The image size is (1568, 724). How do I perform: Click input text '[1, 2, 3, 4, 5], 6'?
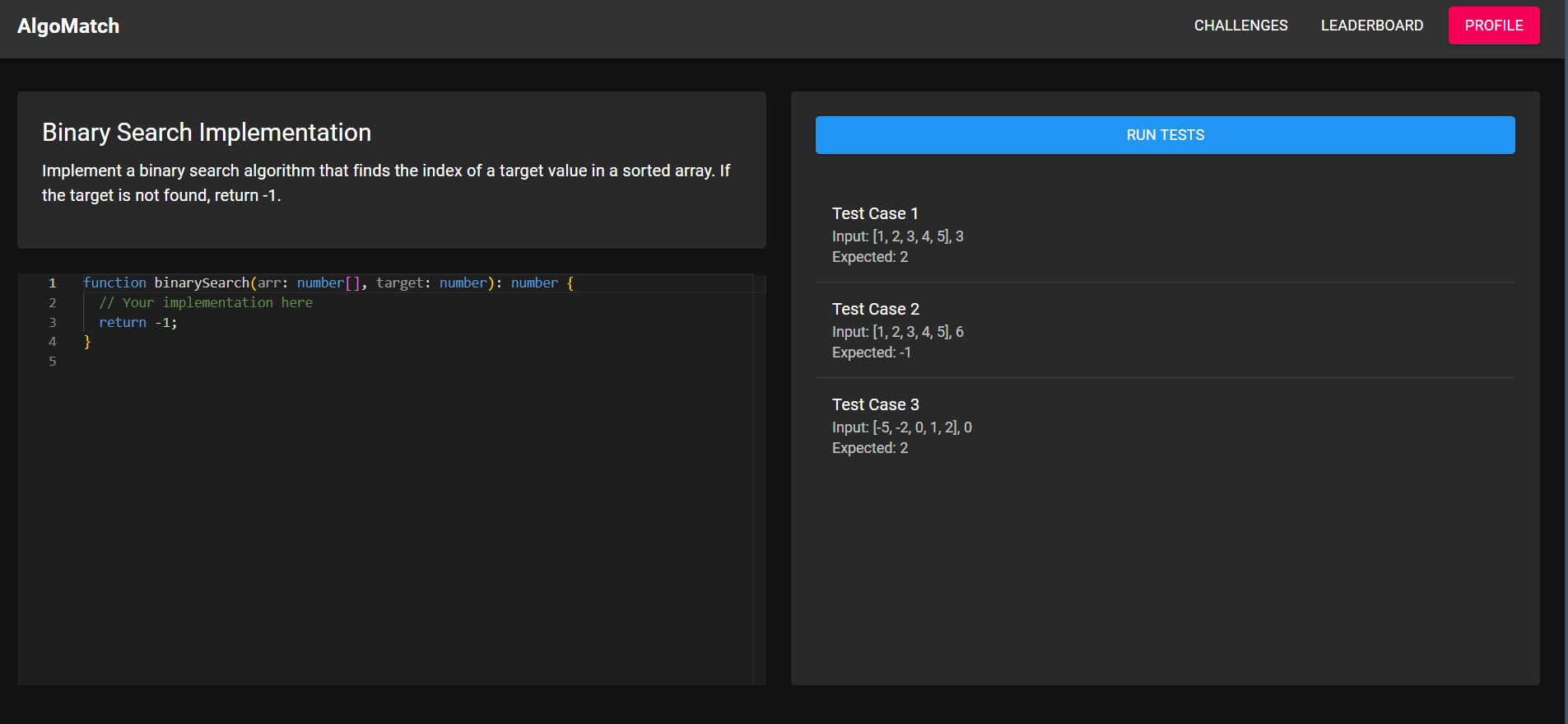point(918,332)
